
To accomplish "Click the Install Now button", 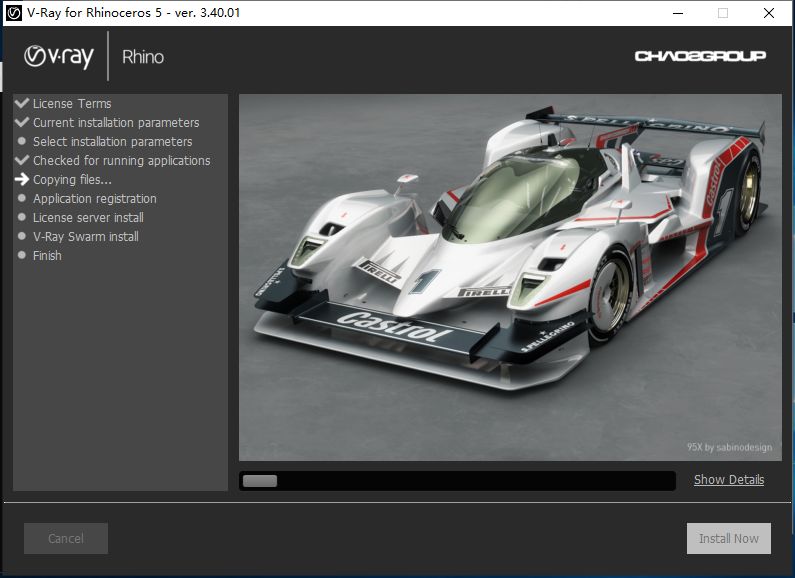I will 729,538.
